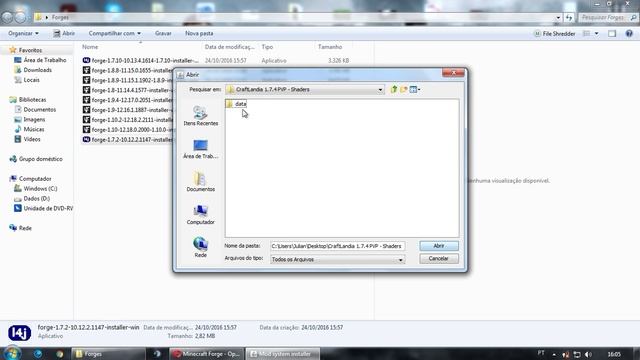Screen dimensions: 640x360
Task: Open Dados (D:) drive
Action: click(32, 198)
